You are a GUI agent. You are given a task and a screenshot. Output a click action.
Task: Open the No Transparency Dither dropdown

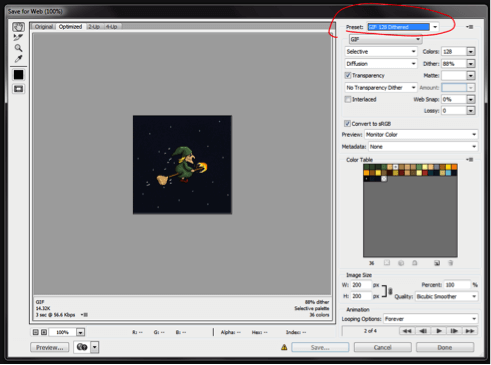click(x=381, y=88)
